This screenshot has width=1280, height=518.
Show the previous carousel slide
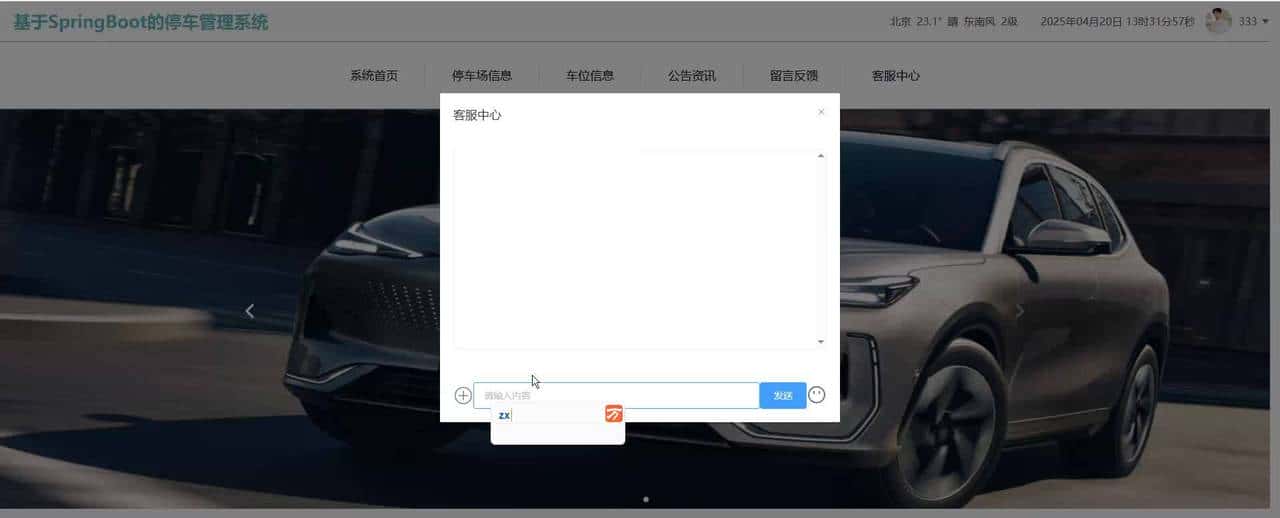(x=250, y=311)
